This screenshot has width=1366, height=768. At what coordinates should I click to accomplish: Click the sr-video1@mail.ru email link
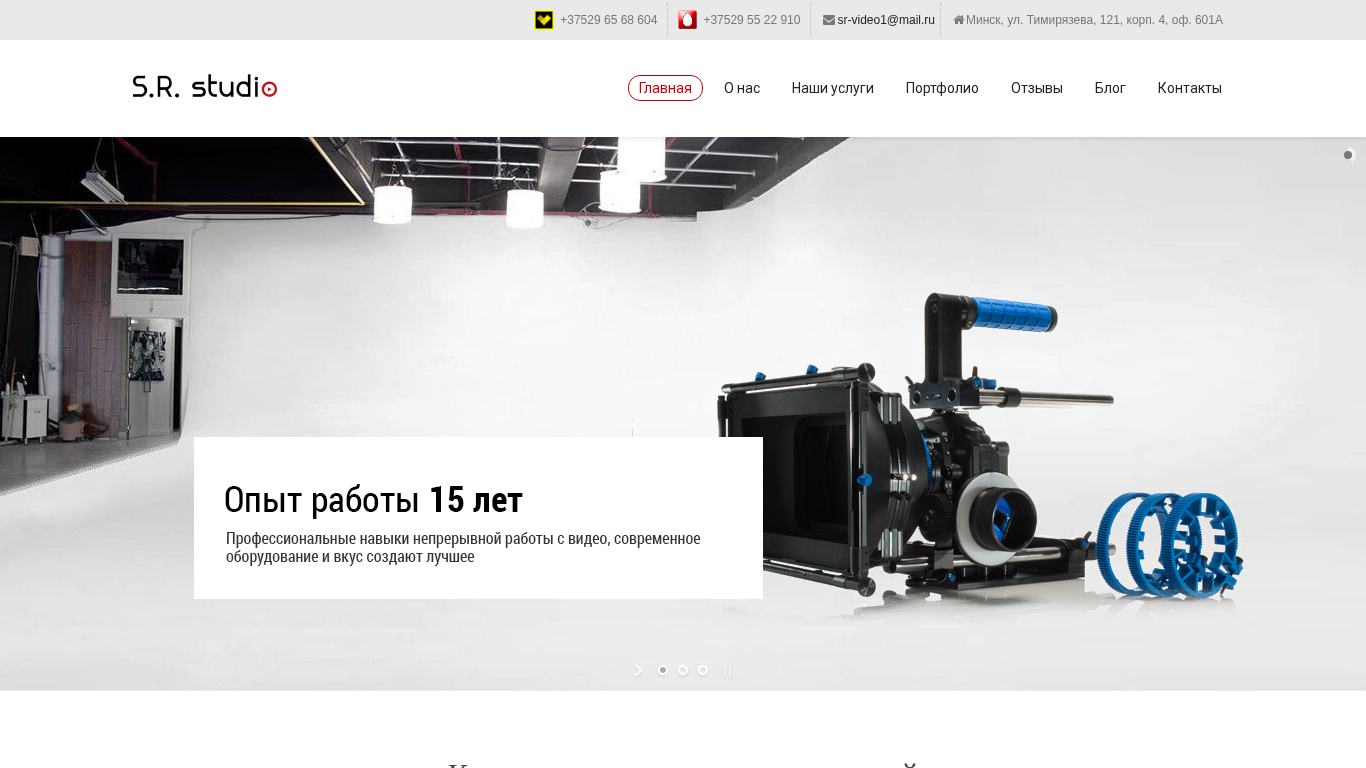pos(886,20)
